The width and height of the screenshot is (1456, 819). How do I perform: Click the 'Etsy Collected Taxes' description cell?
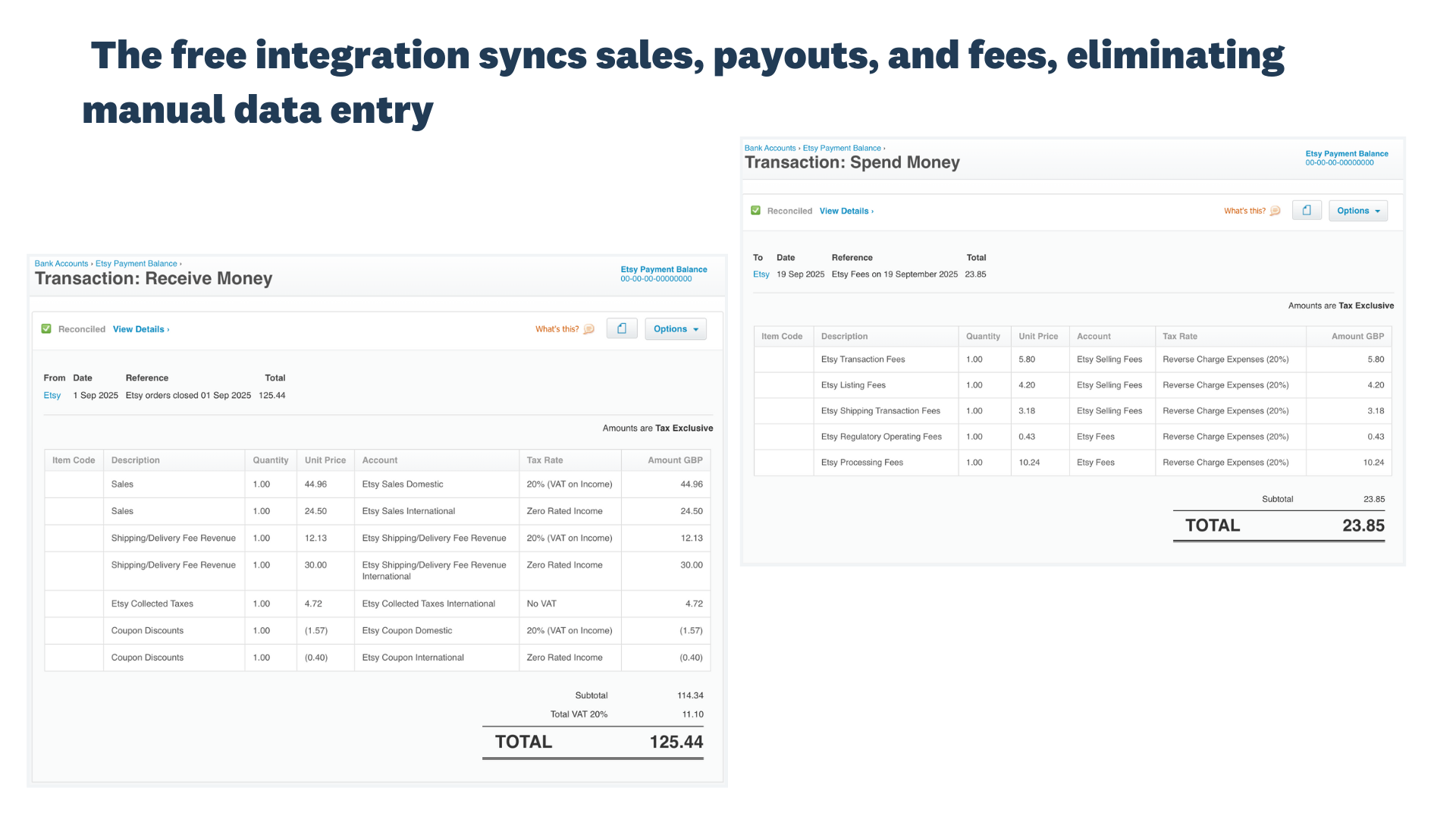174,604
